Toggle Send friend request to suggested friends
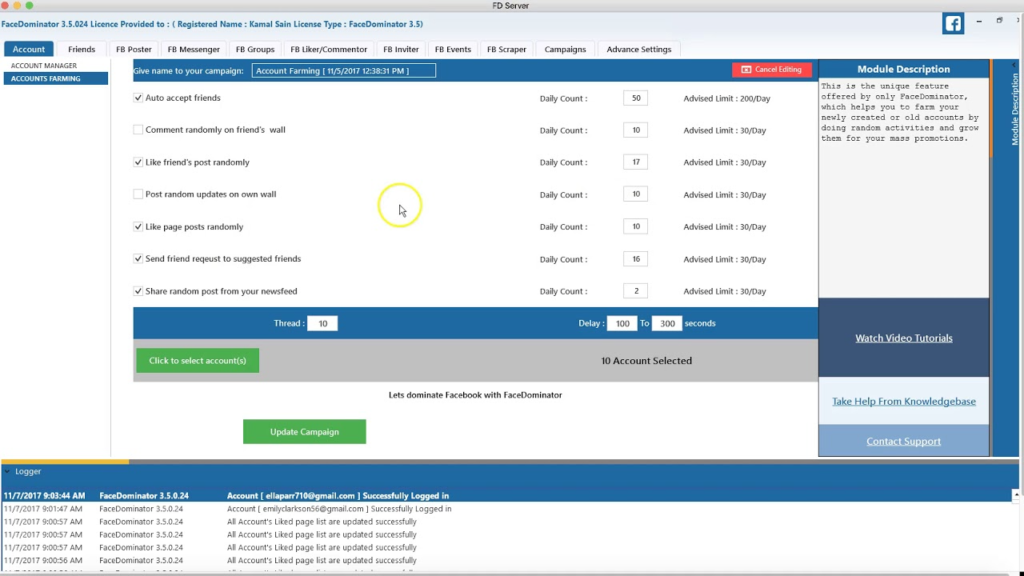The height and width of the screenshot is (576, 1024). pyautogui.click(x=138, y=259)
